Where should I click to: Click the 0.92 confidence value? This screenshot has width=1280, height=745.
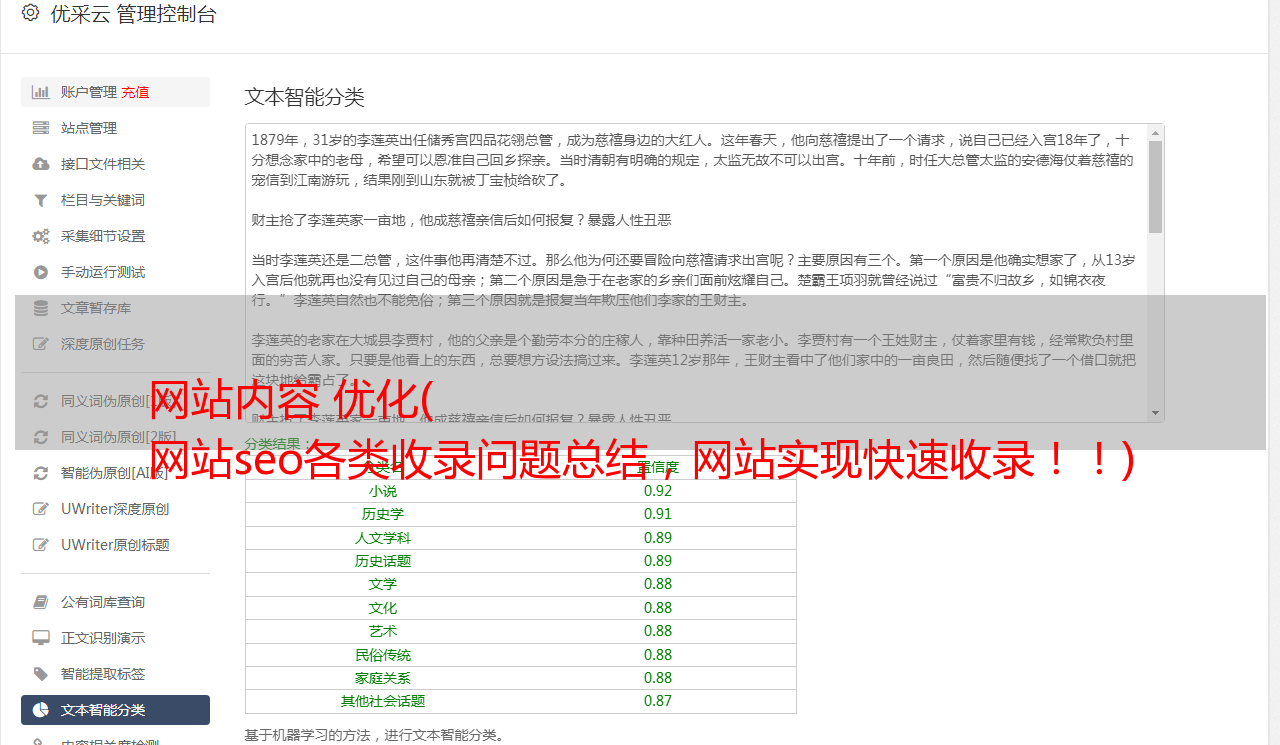tap(658, 491)
